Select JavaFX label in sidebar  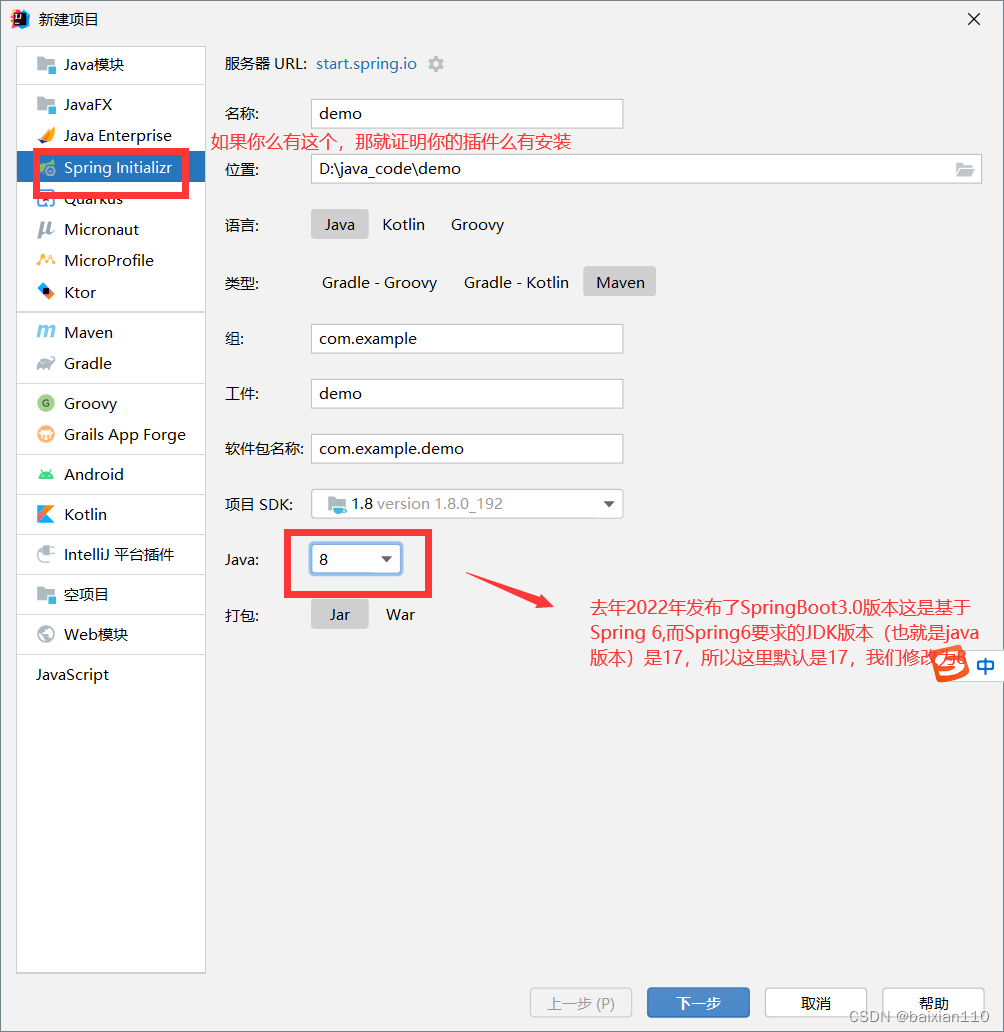(x=88, y=105)
